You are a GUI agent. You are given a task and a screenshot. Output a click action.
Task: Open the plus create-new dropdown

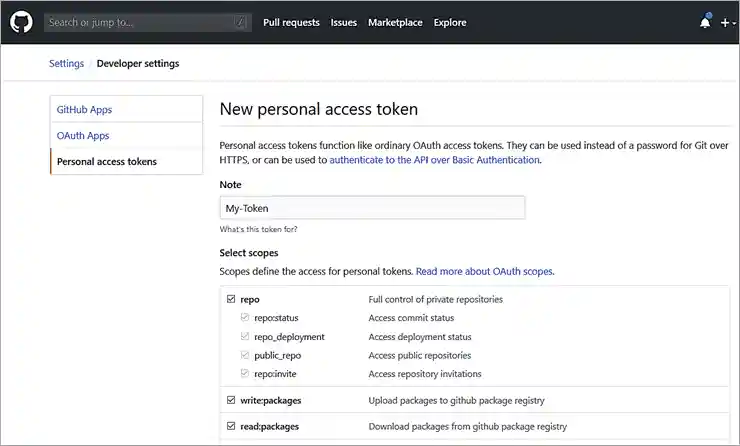727,22
